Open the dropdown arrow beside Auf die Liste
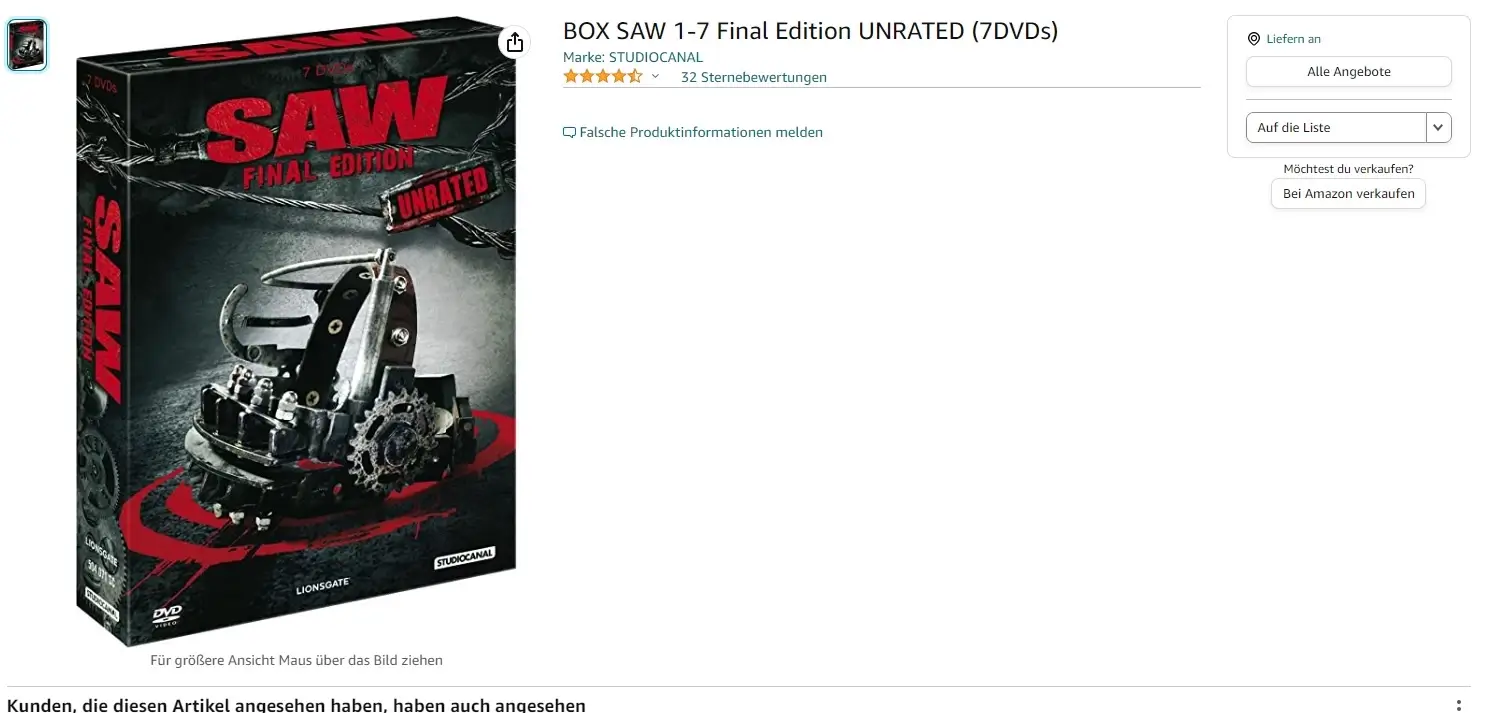Image resolution: width=1502 pixels, height=713 pixels. (x=1438, y=127)
